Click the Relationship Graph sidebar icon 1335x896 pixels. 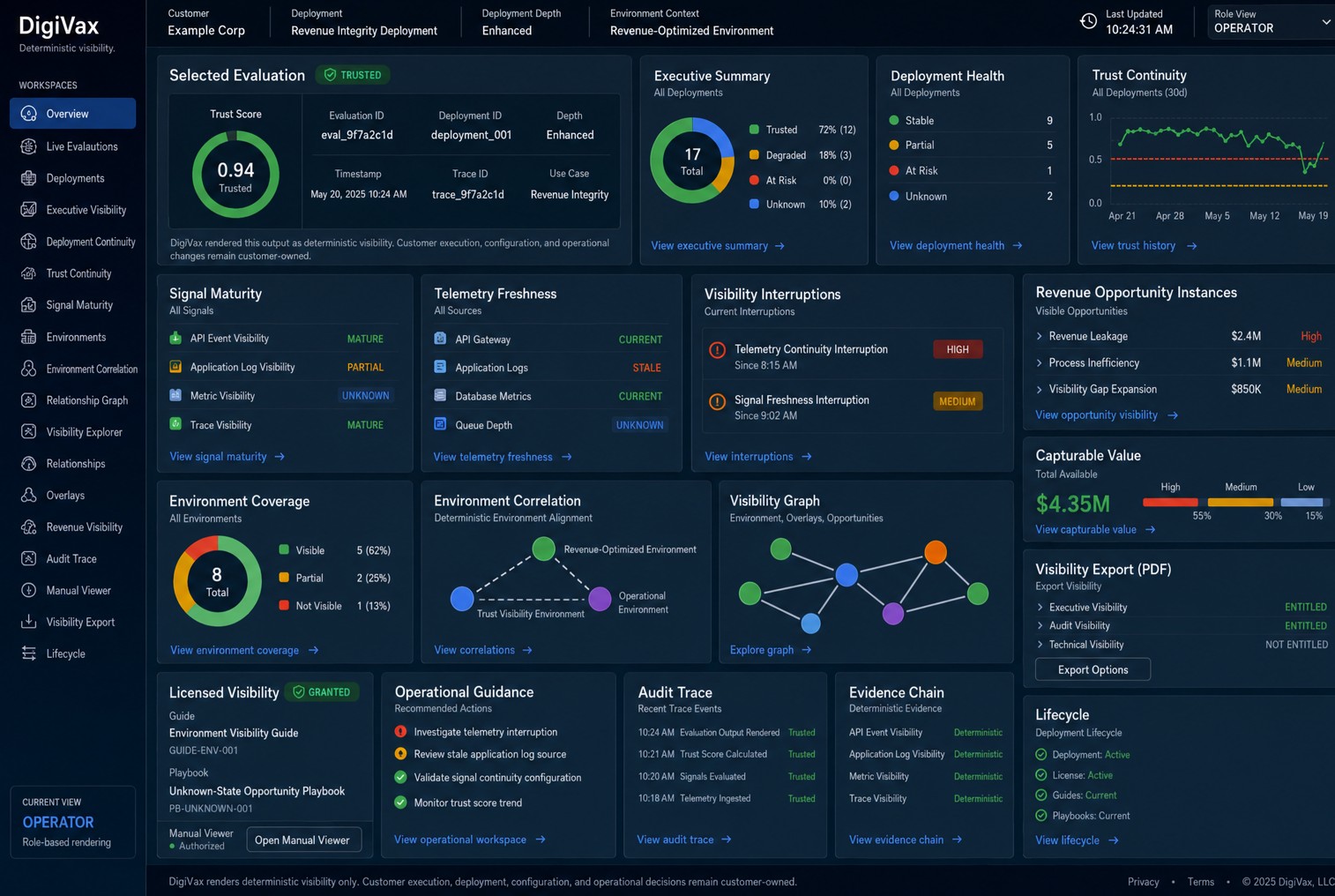tap(29, 400)
